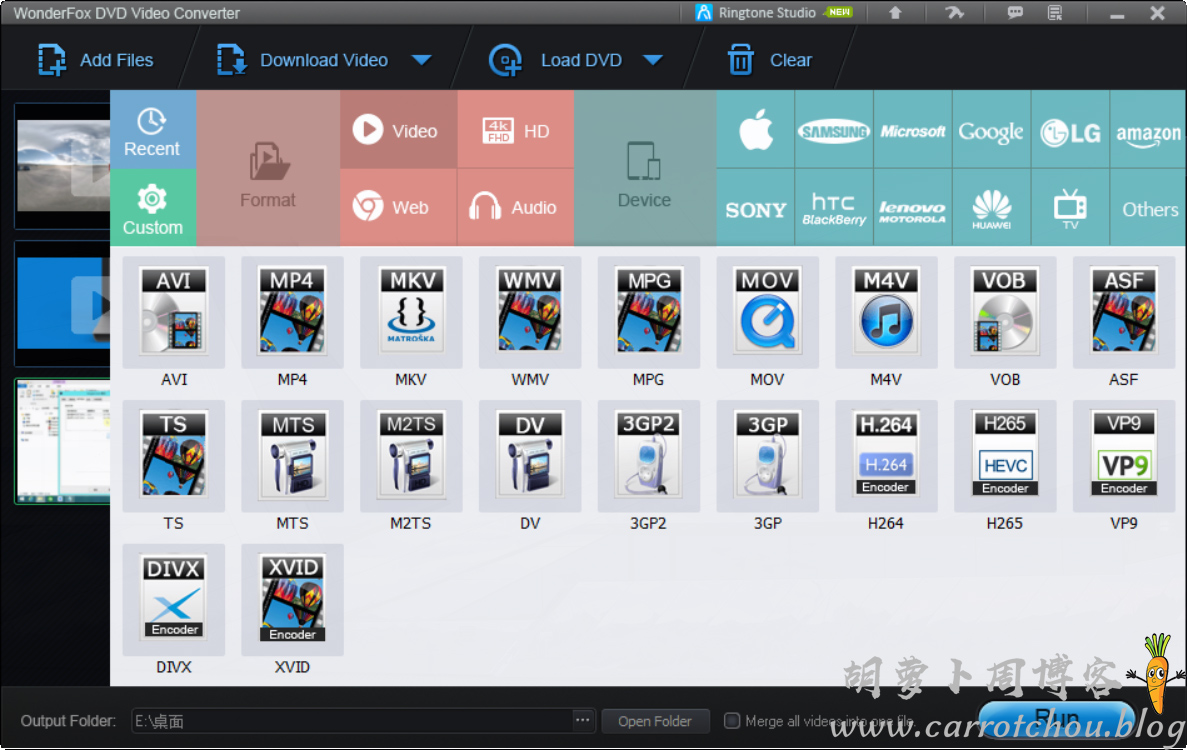Browse for output folder with ellipsis button
This screenshot has height=750, width=1187.
click(x=582, y=721)
